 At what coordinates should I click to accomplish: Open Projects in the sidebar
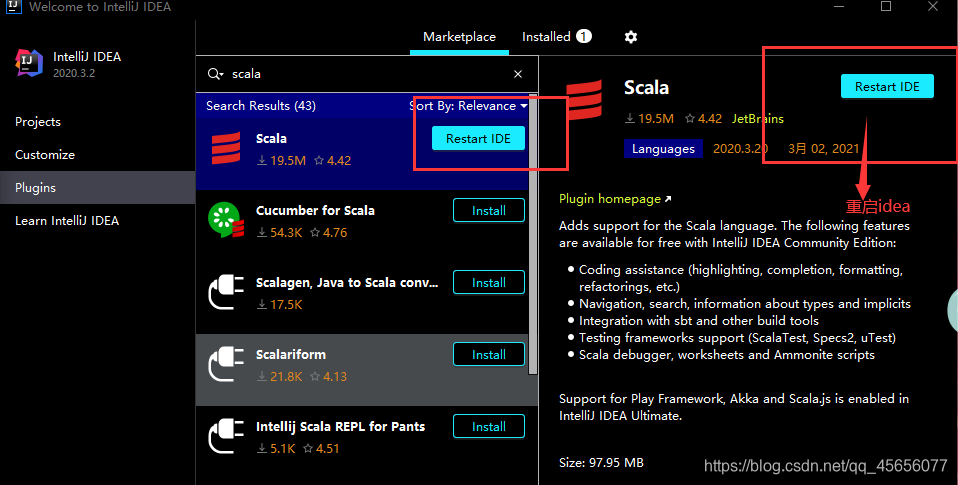point(38,122)
